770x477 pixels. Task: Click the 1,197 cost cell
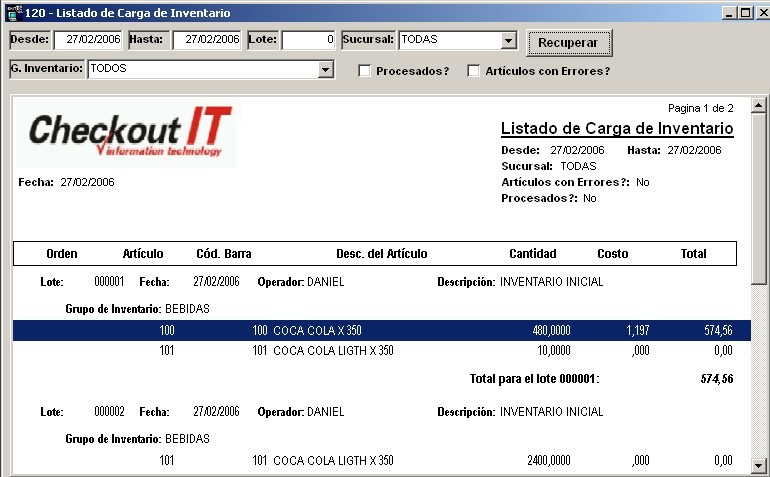coord(638,330)
